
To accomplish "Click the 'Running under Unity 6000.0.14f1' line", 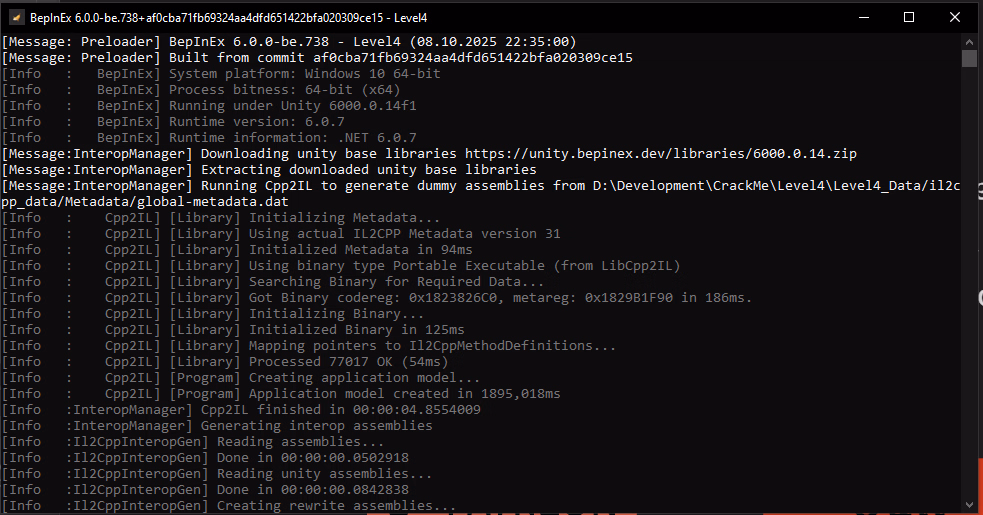I will click(293, 105).
